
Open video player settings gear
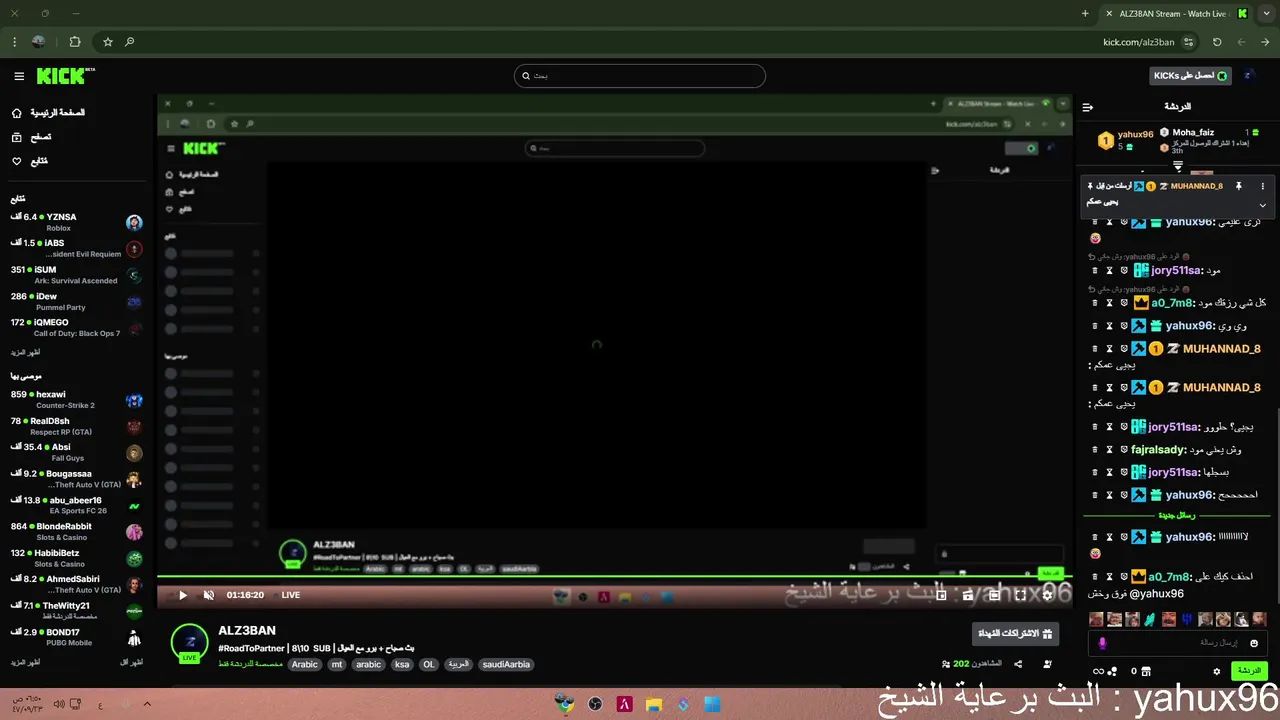point(1047,595)
